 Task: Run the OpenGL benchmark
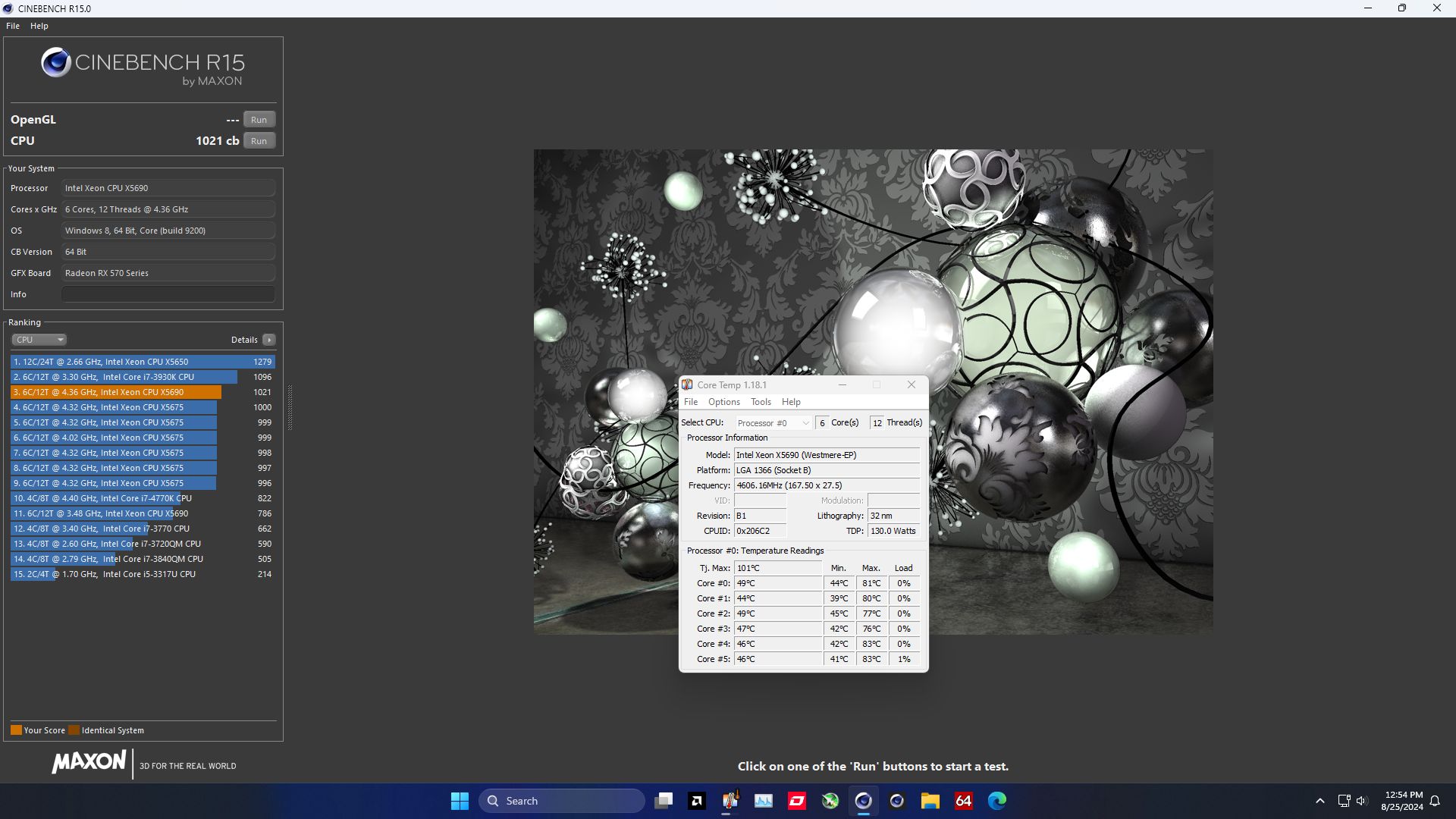click(x=259, y=120)
